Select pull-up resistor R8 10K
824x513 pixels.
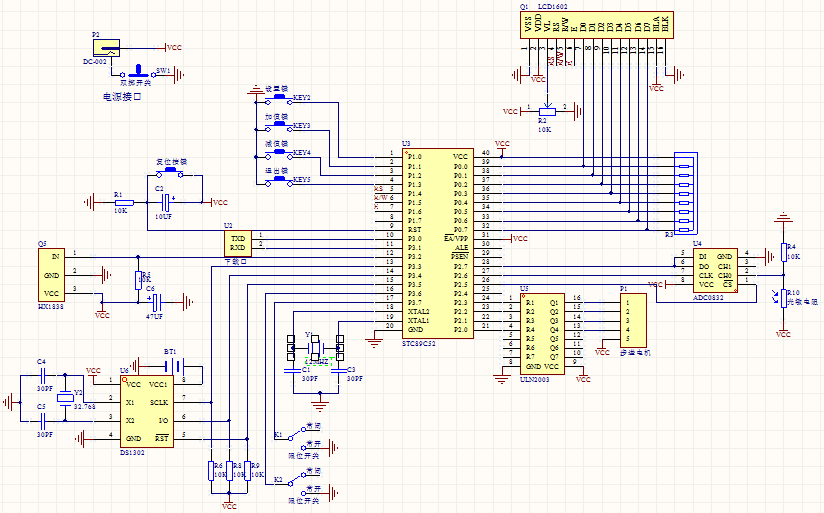[229, 470]
